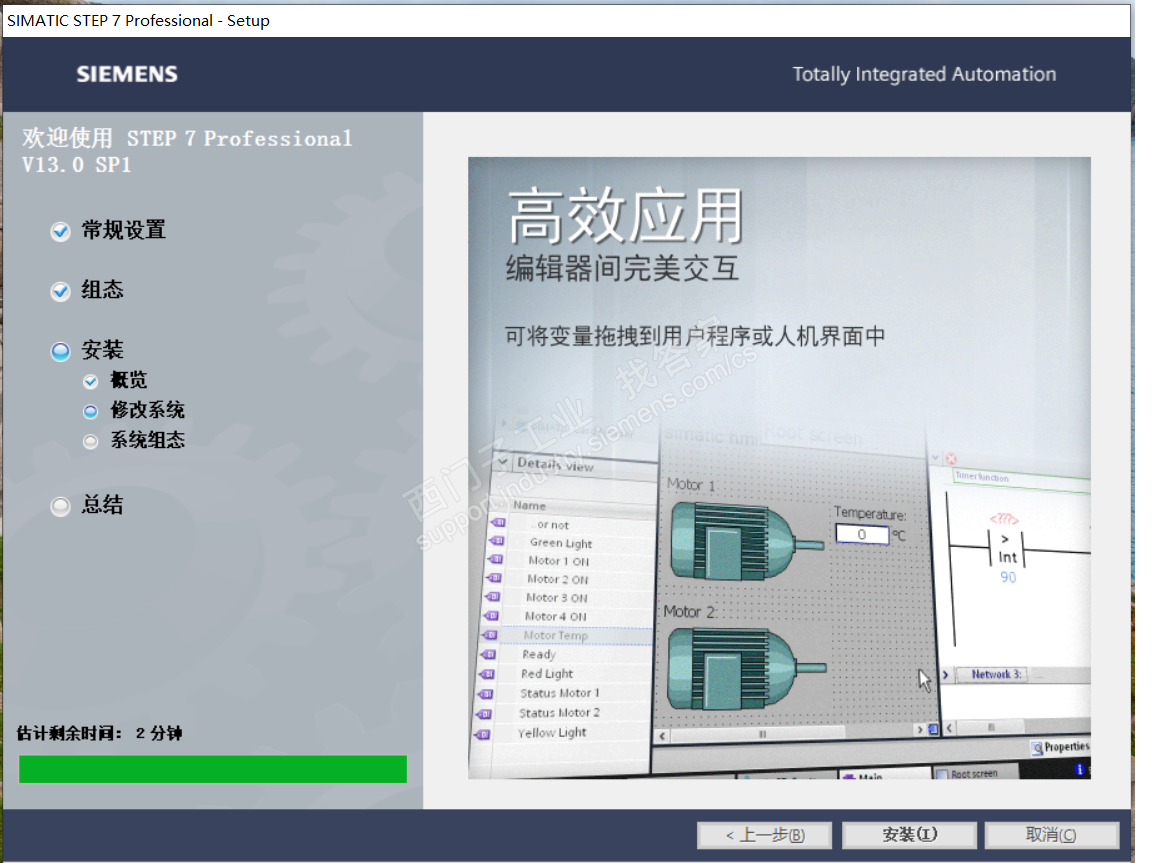Click the Network 3 label in the slide
This screenshot has height=863, width=1152.
(996, 674)
